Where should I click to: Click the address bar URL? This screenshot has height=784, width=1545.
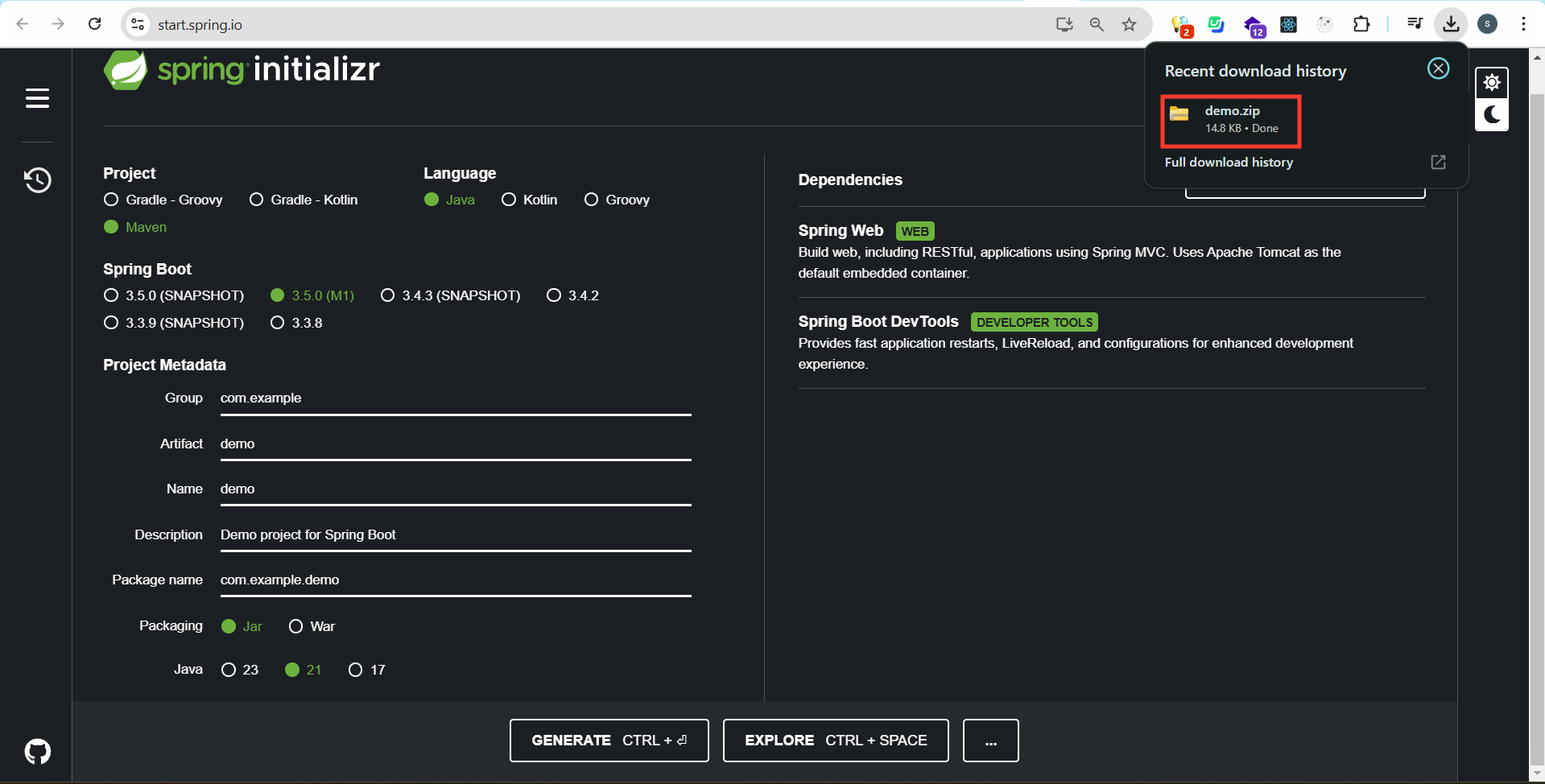200,25
